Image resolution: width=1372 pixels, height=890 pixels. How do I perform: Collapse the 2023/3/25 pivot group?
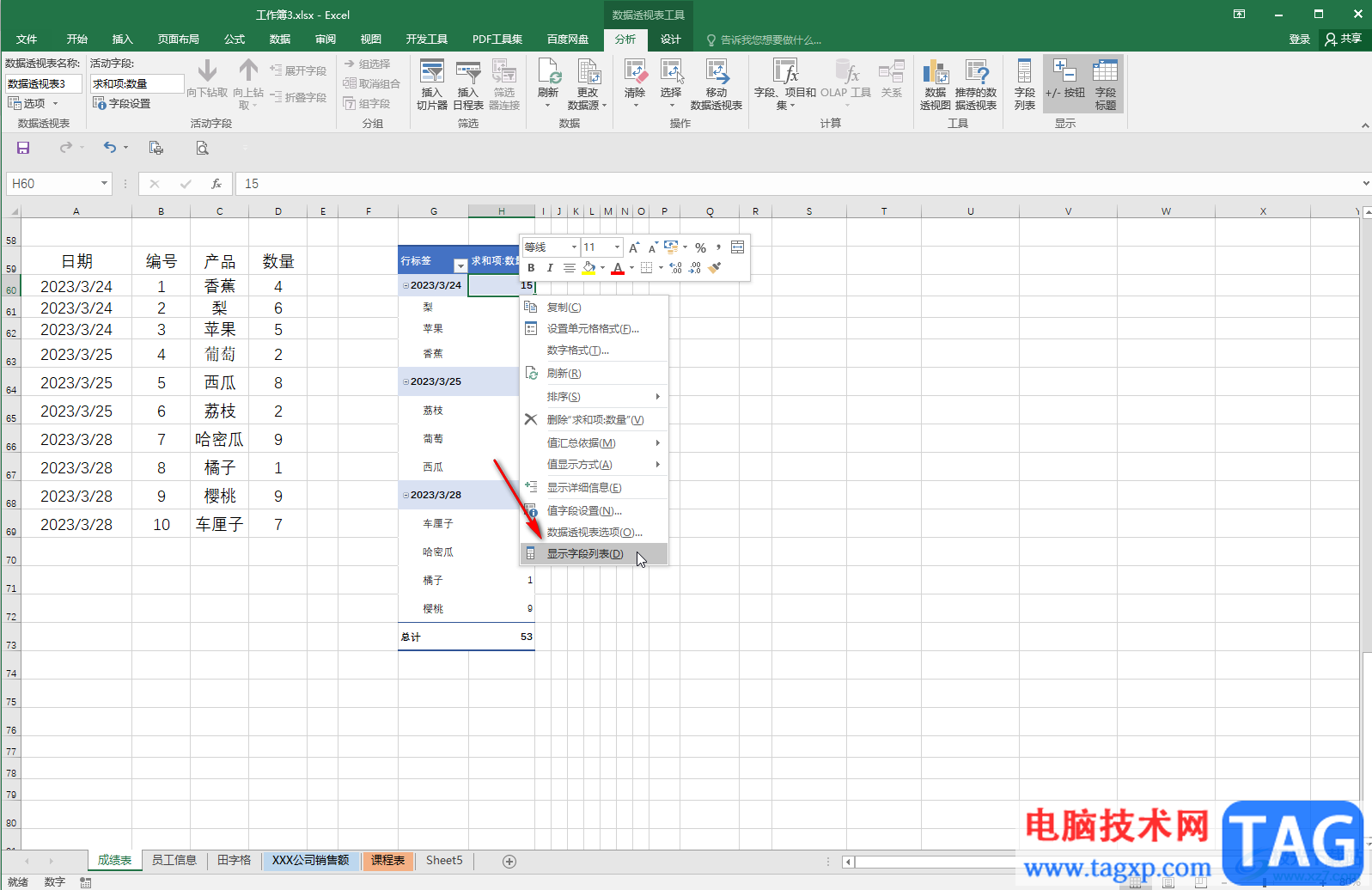[x=406, y=381]
